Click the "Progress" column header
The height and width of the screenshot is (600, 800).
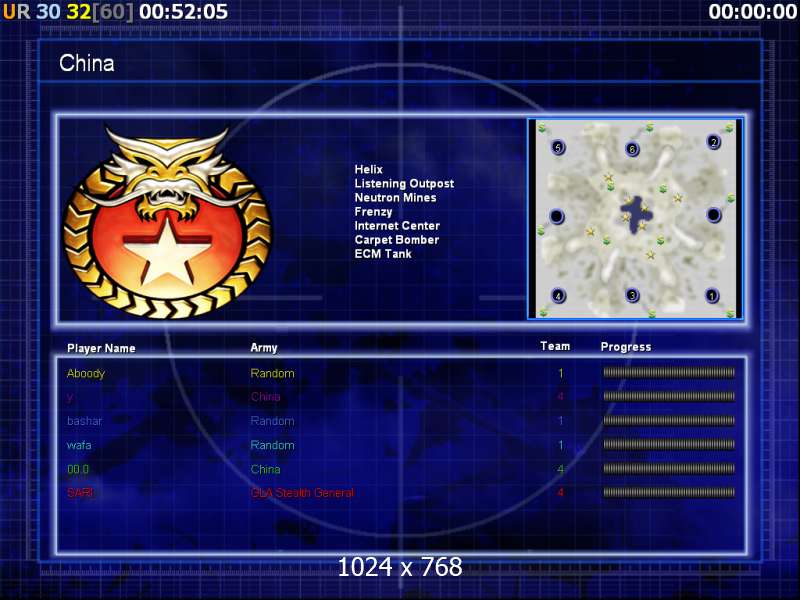(626, 347)
